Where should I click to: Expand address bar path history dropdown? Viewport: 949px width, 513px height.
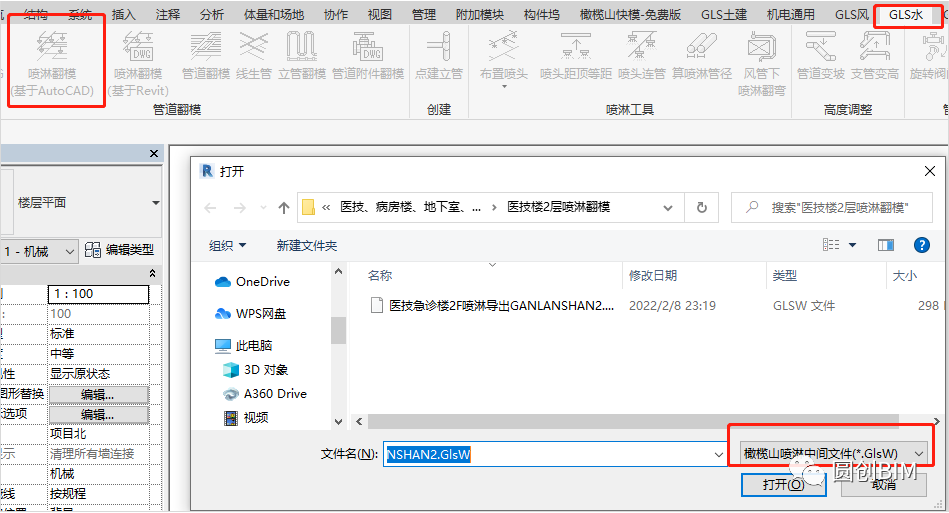click(668, 208)
